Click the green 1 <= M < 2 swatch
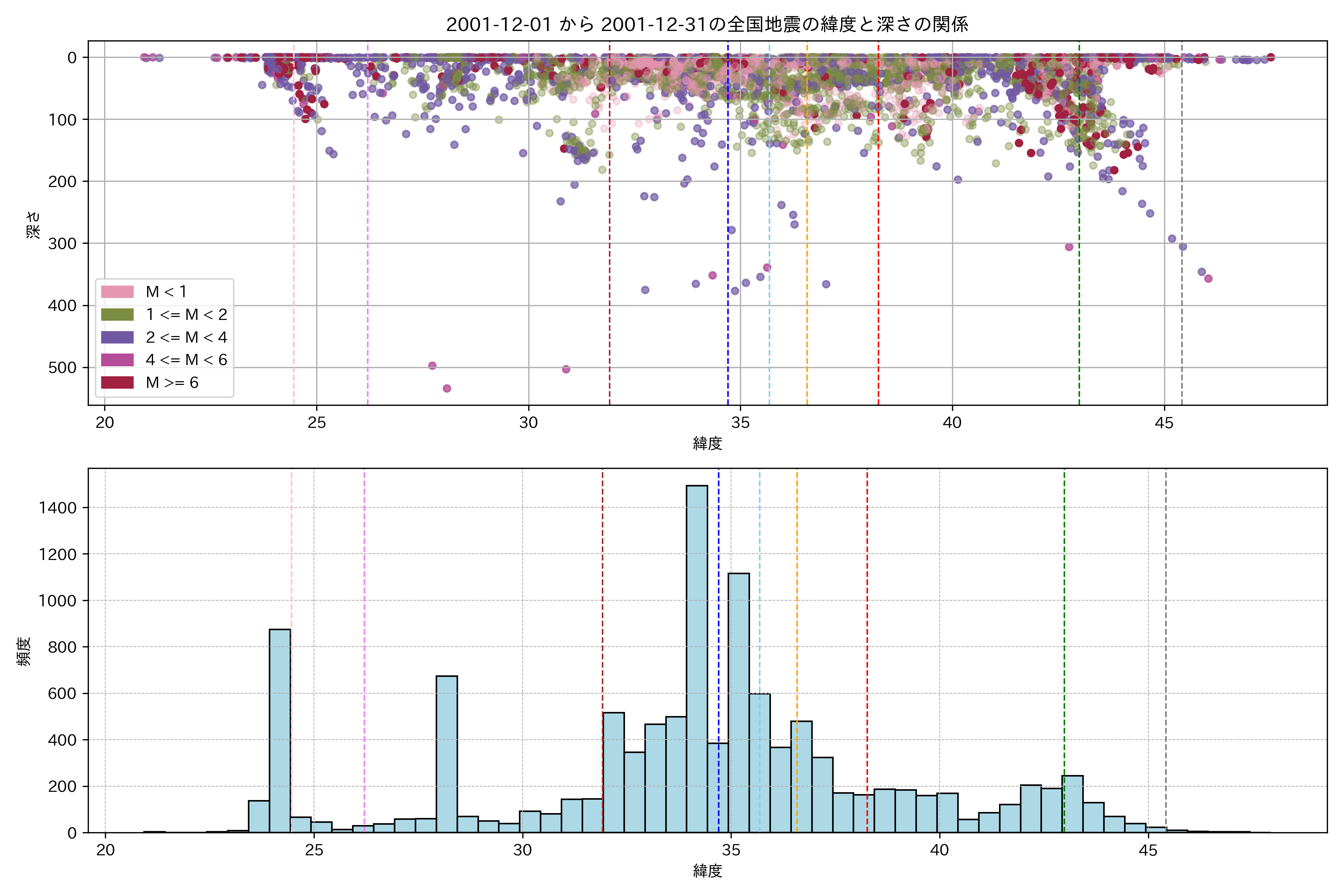The height and width of the screenshot is (896, 1344). pyautogui.click(x=117, y=315)
